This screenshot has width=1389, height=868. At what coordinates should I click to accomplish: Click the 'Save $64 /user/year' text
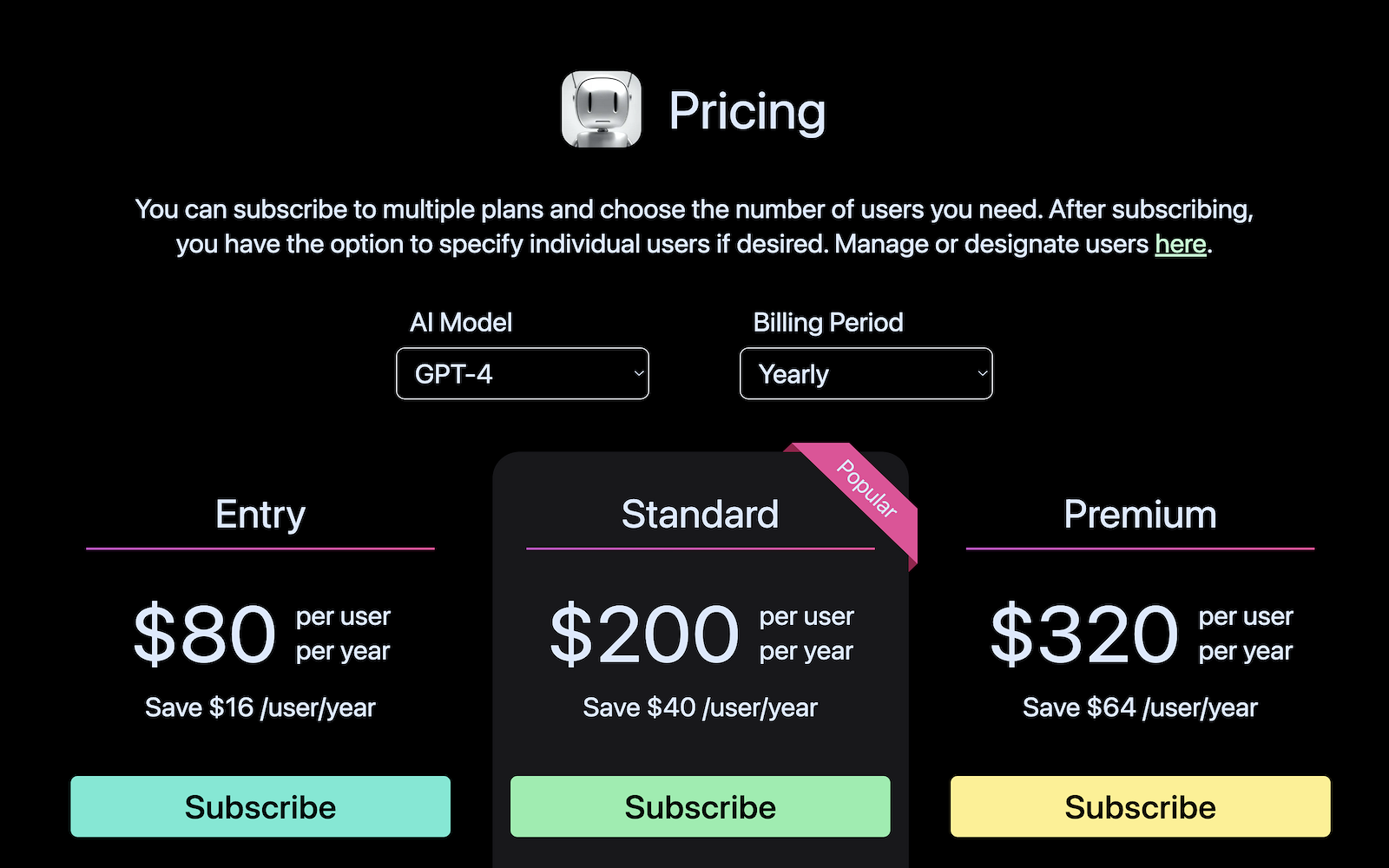pos(1140,707)
